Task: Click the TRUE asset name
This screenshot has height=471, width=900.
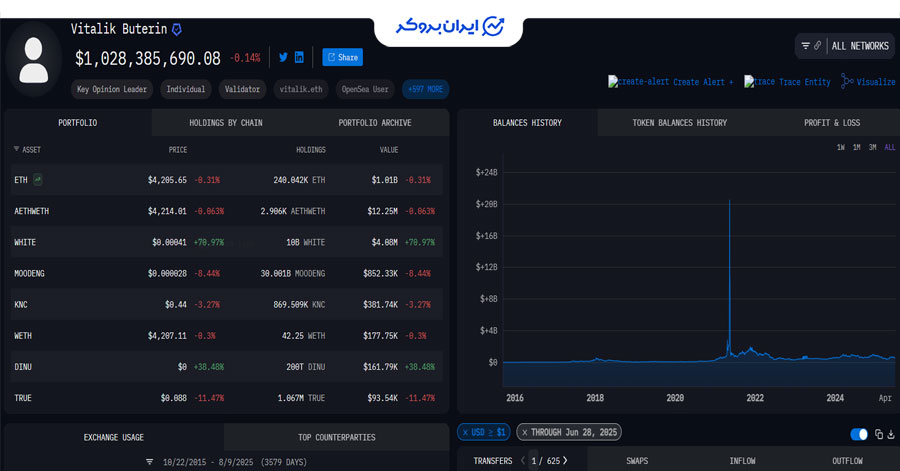Action: click(23, 398)
